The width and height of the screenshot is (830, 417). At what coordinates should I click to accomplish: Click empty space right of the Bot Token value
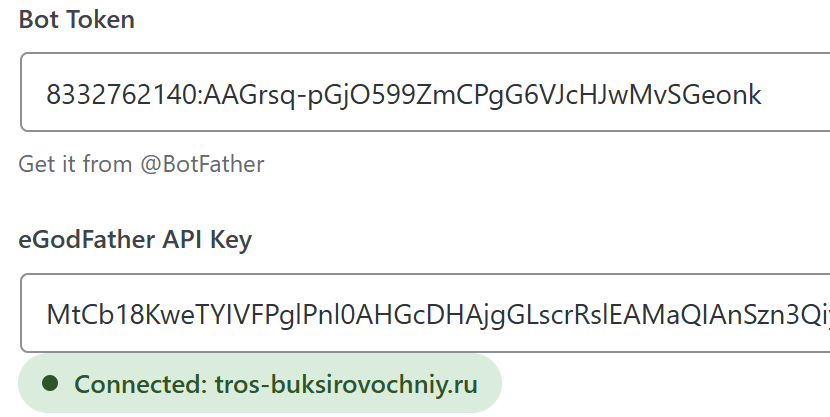click(x=795, y=95)
